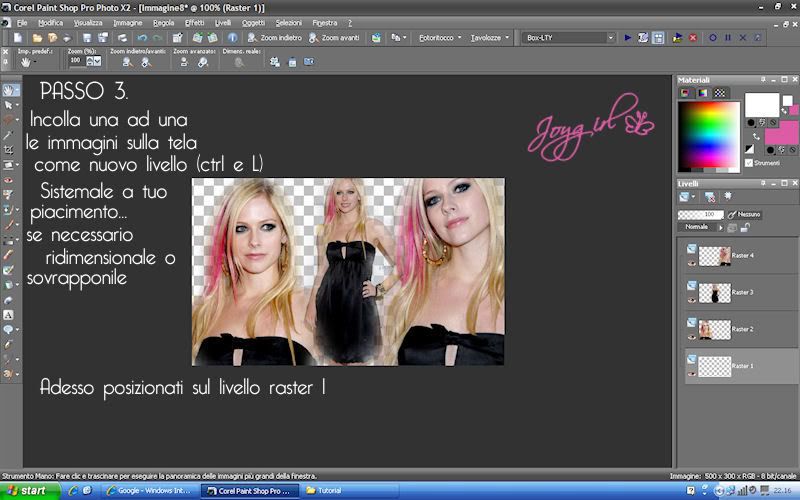Viewport: 800px width, 500px height.
Task: Click the Zoom indietro button
Action: coord(274,38)
